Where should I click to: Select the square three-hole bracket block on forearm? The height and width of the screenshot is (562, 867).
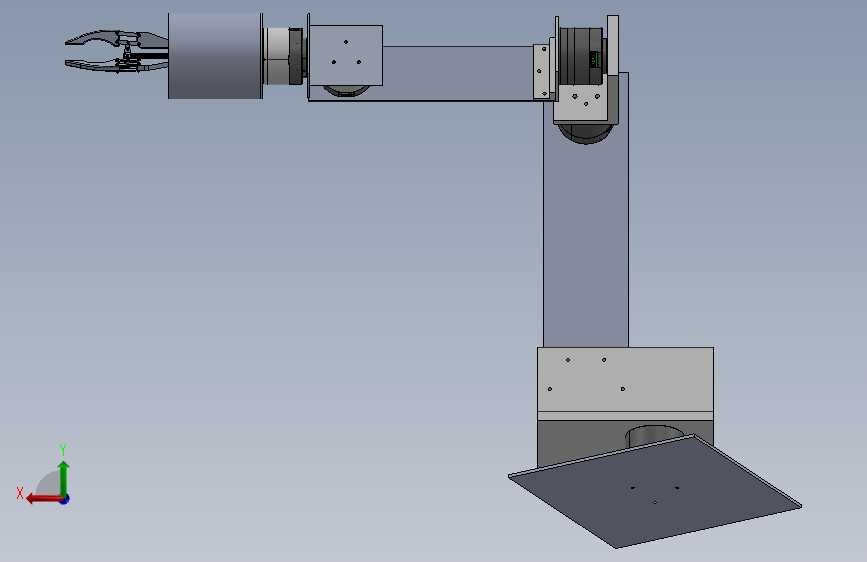click(x=346, y=55)
